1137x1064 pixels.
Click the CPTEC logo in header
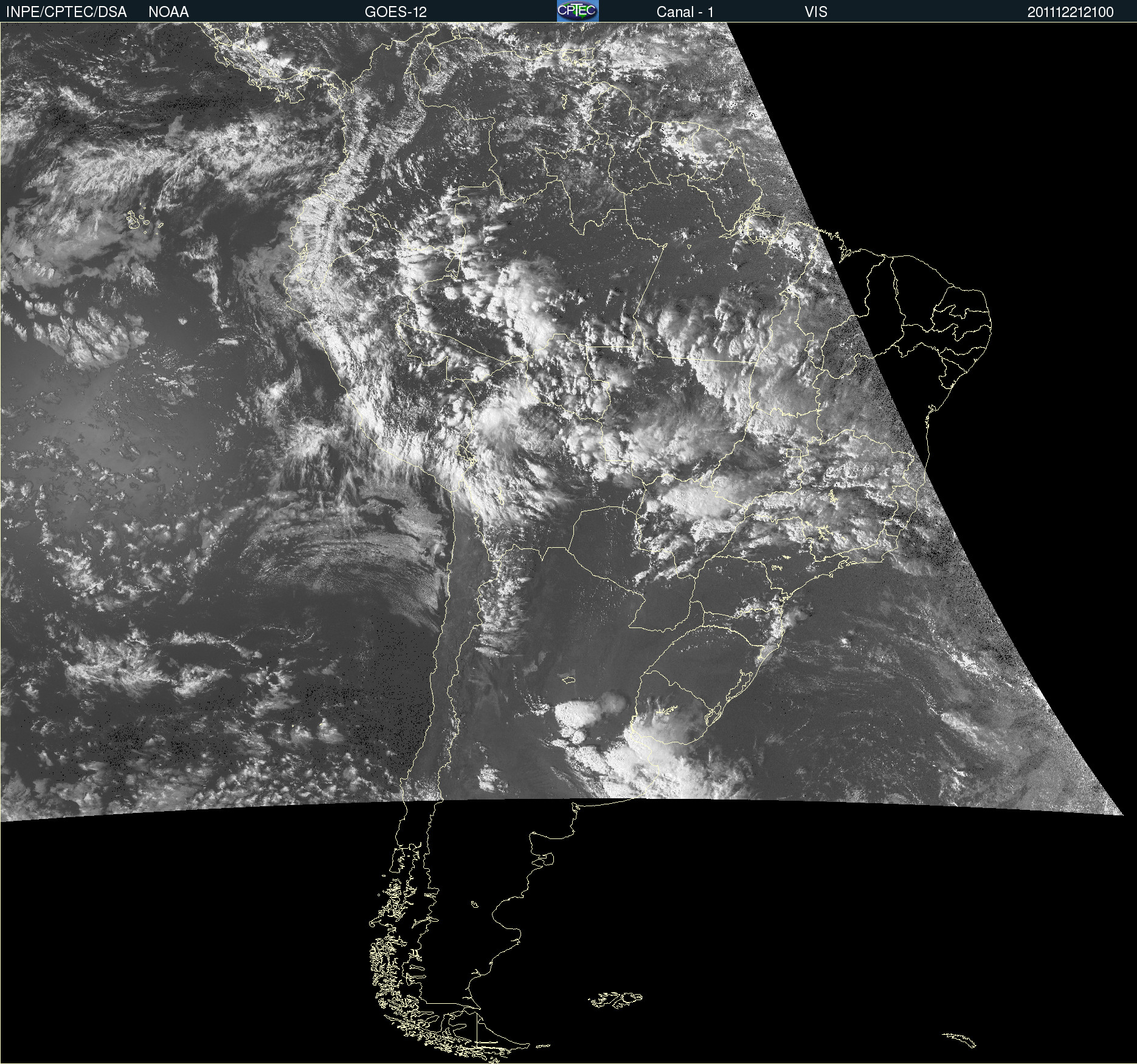[578, 11]
